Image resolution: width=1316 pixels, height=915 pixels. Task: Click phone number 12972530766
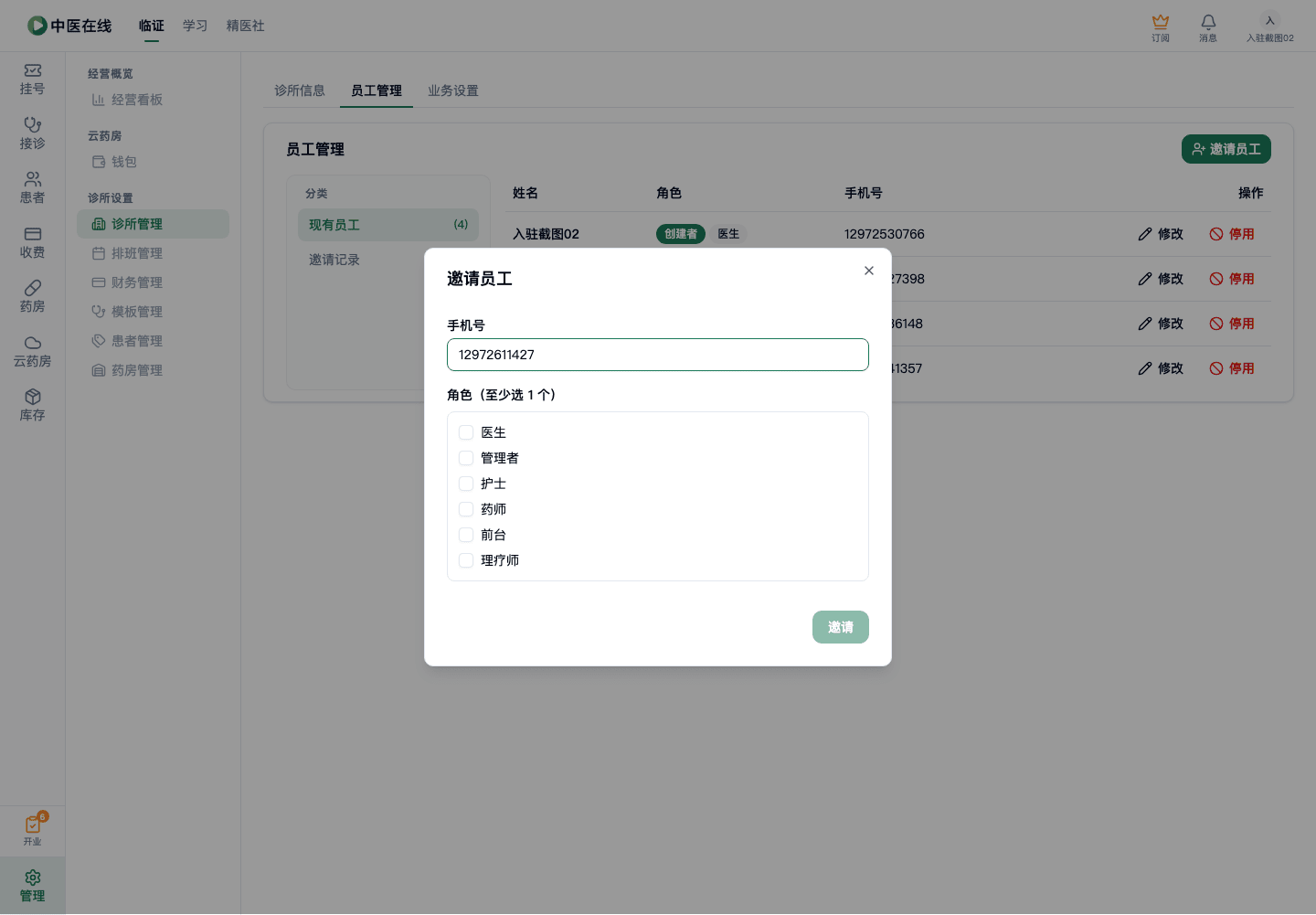click(x=885, y=234)
